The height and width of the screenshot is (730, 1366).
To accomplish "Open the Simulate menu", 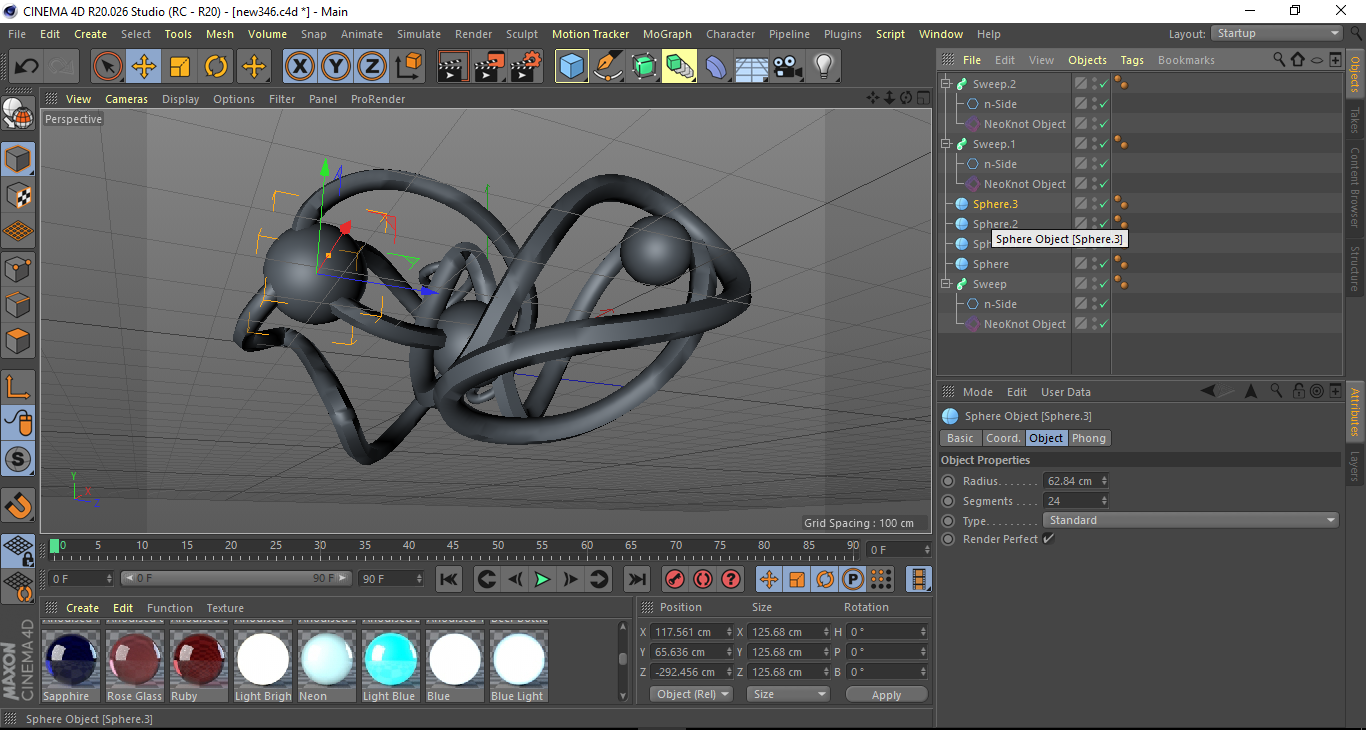I will coord(418,34).
